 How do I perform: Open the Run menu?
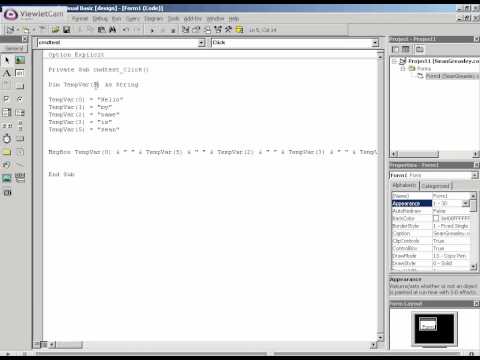pyautogui.click(x=116, y=19)
